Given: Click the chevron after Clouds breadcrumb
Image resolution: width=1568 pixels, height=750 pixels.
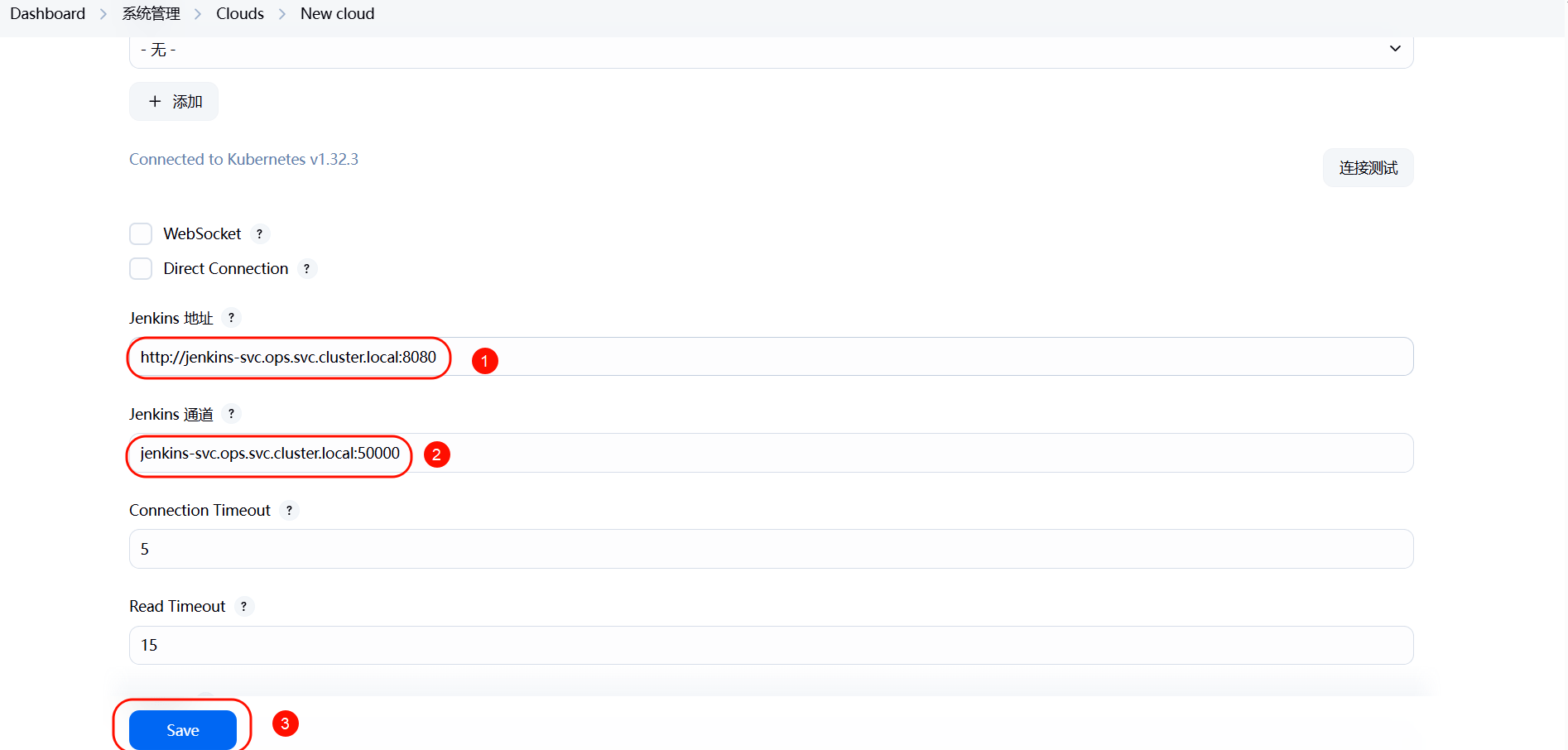Looking at the screenshot, I should (282, 14).
